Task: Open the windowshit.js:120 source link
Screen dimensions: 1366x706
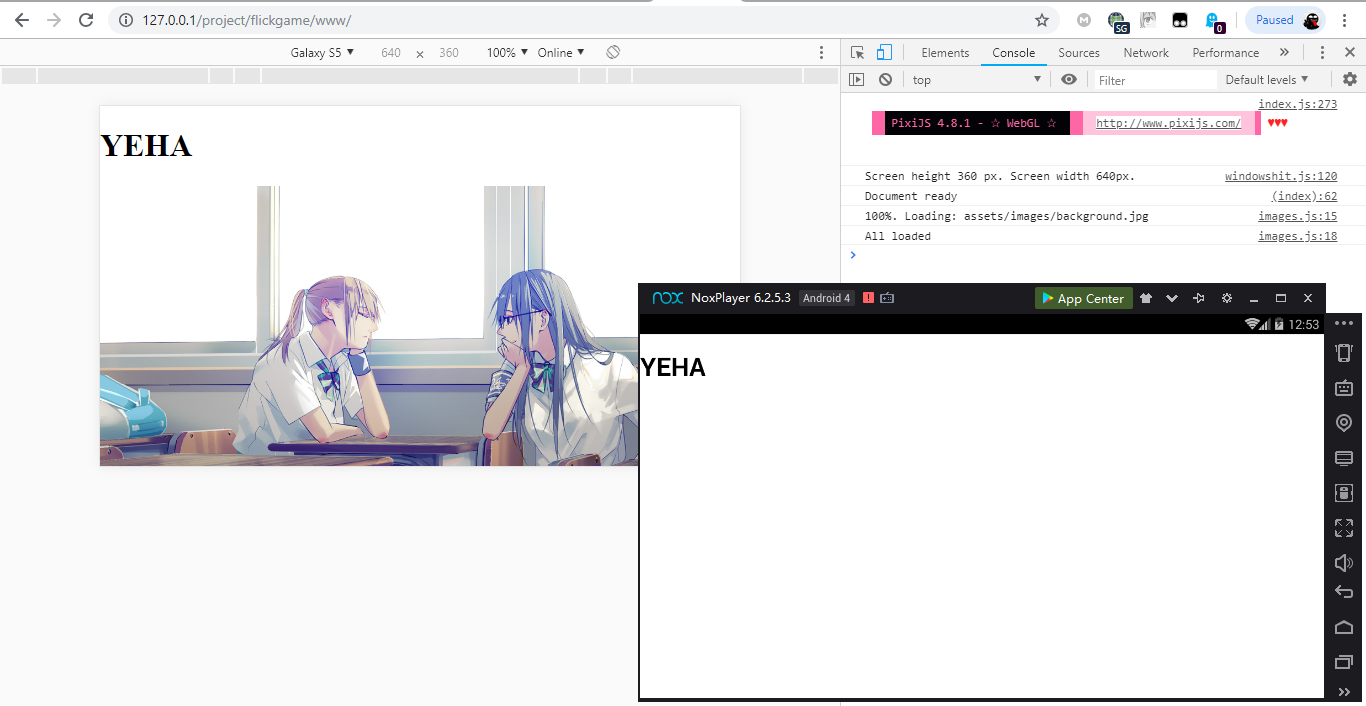Action: coord(1281,176)
